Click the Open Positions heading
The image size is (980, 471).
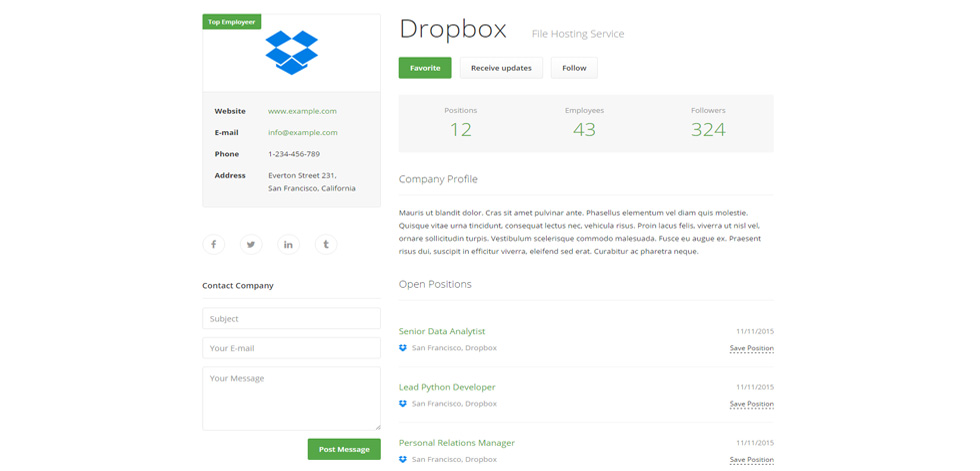[435, 284]
